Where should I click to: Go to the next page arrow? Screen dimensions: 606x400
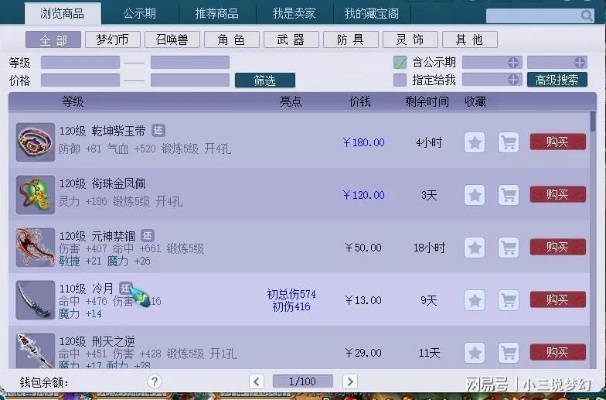(x=350, y=381)
